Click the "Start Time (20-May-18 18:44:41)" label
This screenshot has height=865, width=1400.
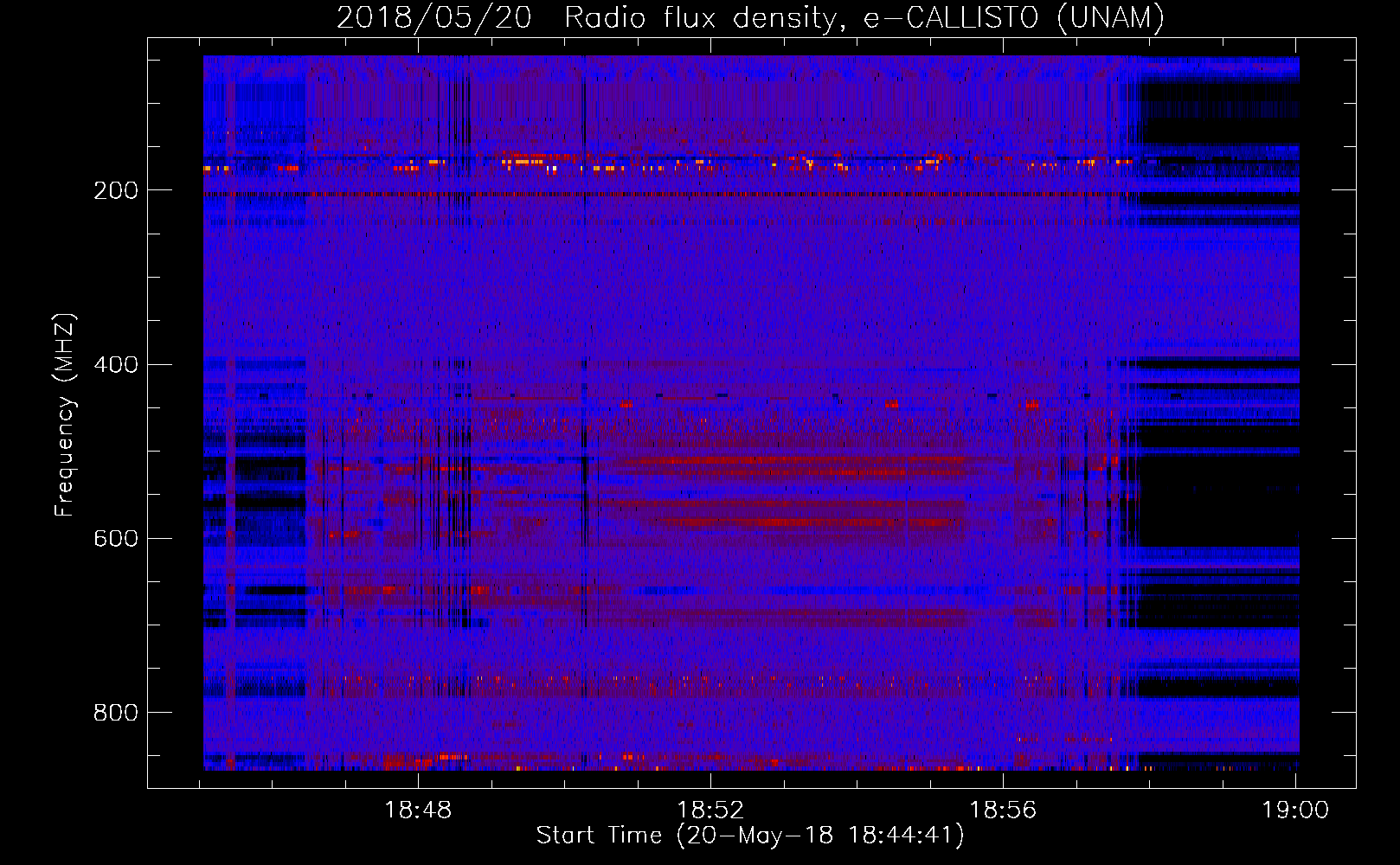tap(750, 836)
